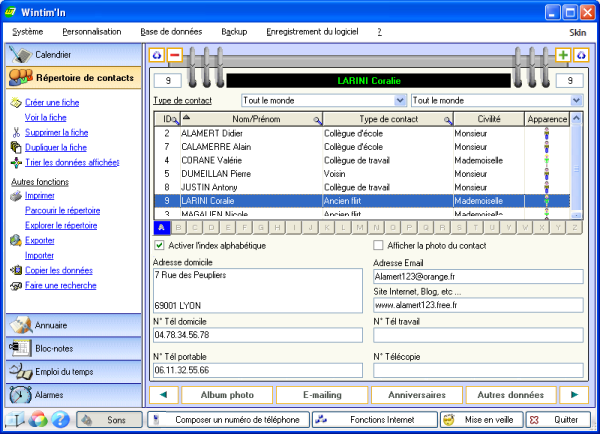Open the Skin menu

[x=577, y=33]
